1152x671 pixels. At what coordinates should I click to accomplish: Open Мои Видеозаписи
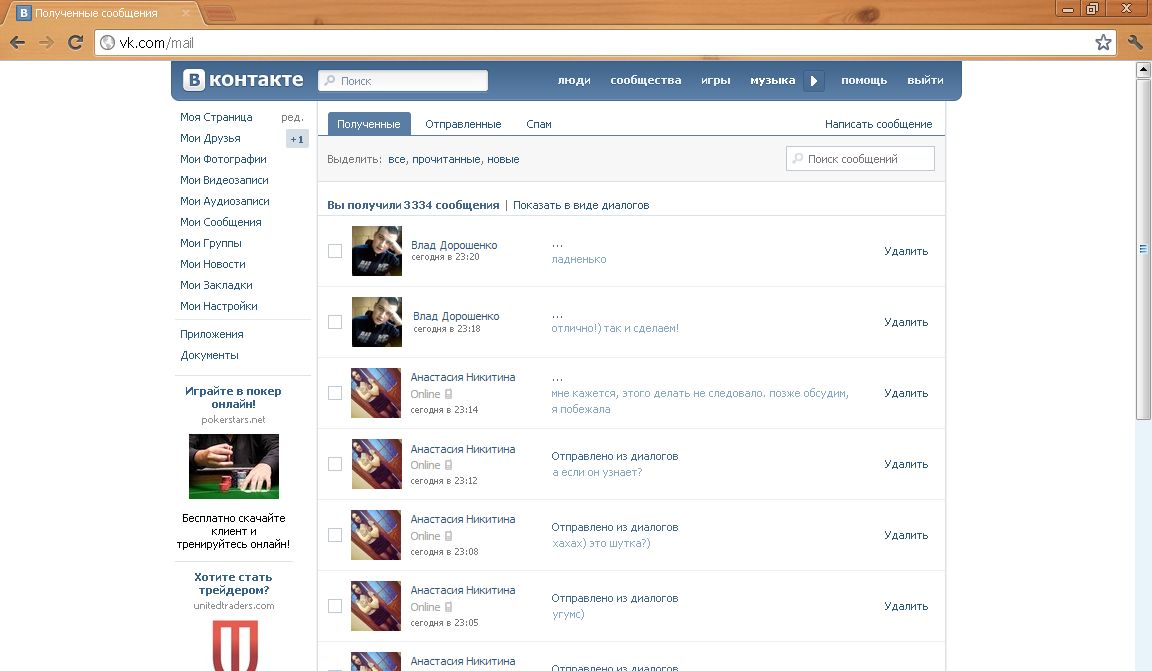(224, 180)
